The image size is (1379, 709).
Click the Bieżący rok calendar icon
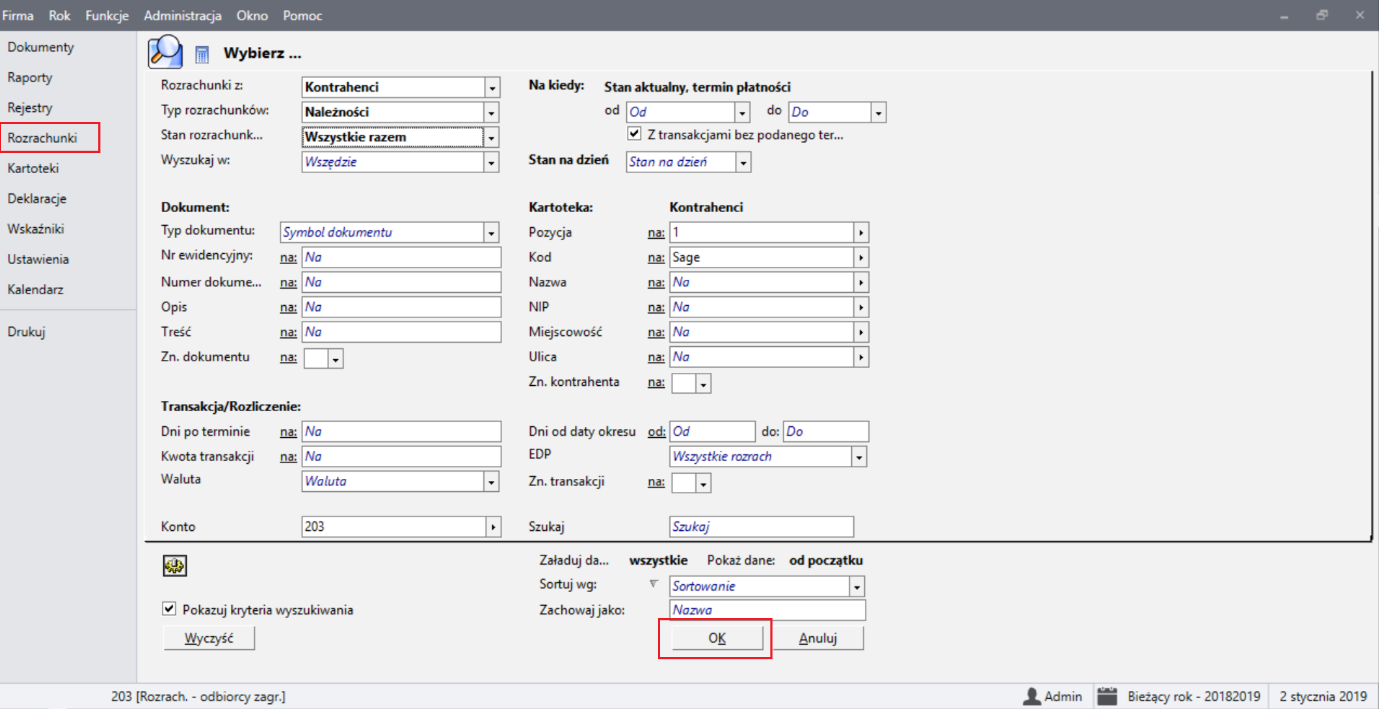click(x=1106, y=696)
